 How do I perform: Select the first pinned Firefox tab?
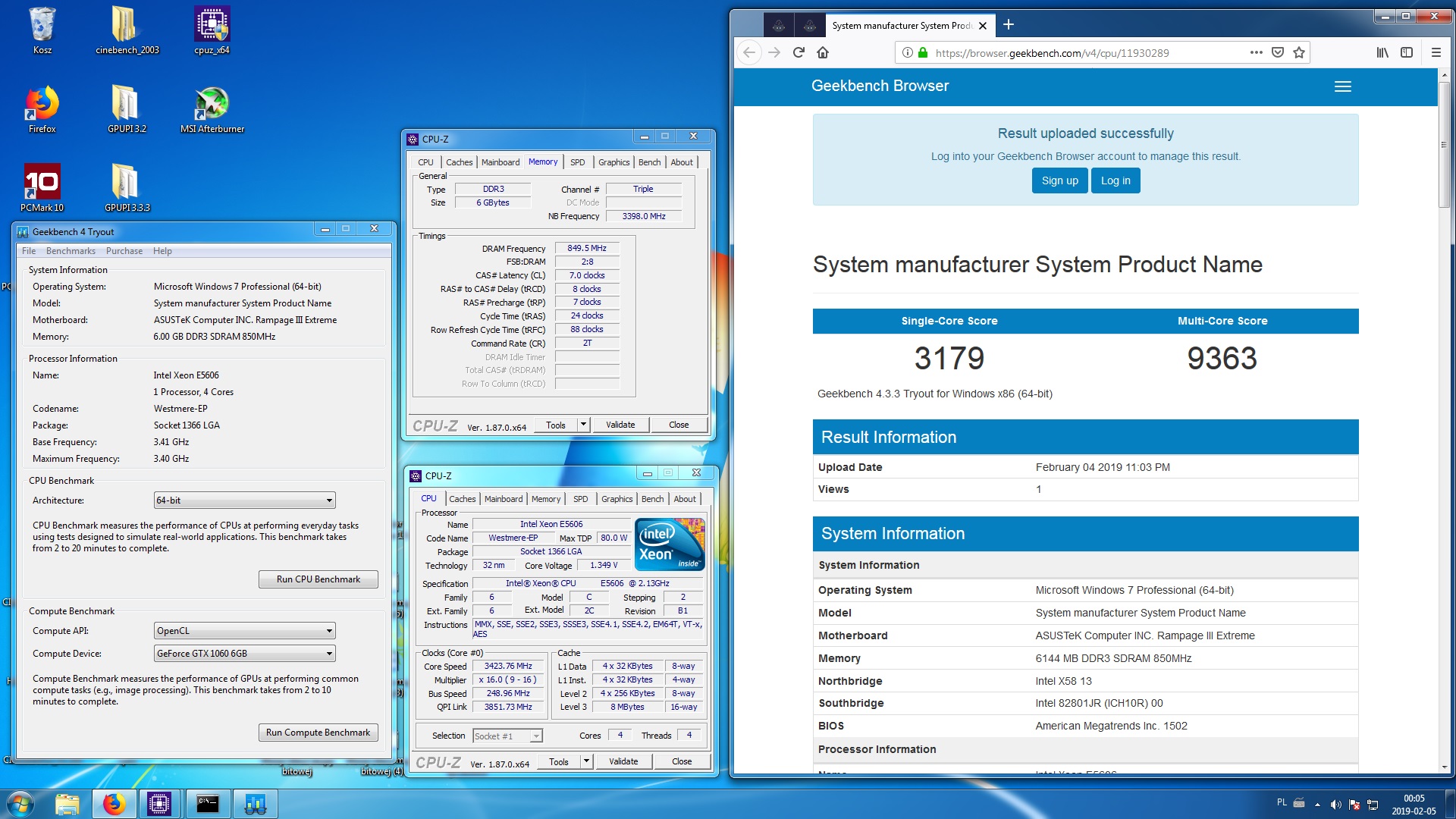coord(779,26)
